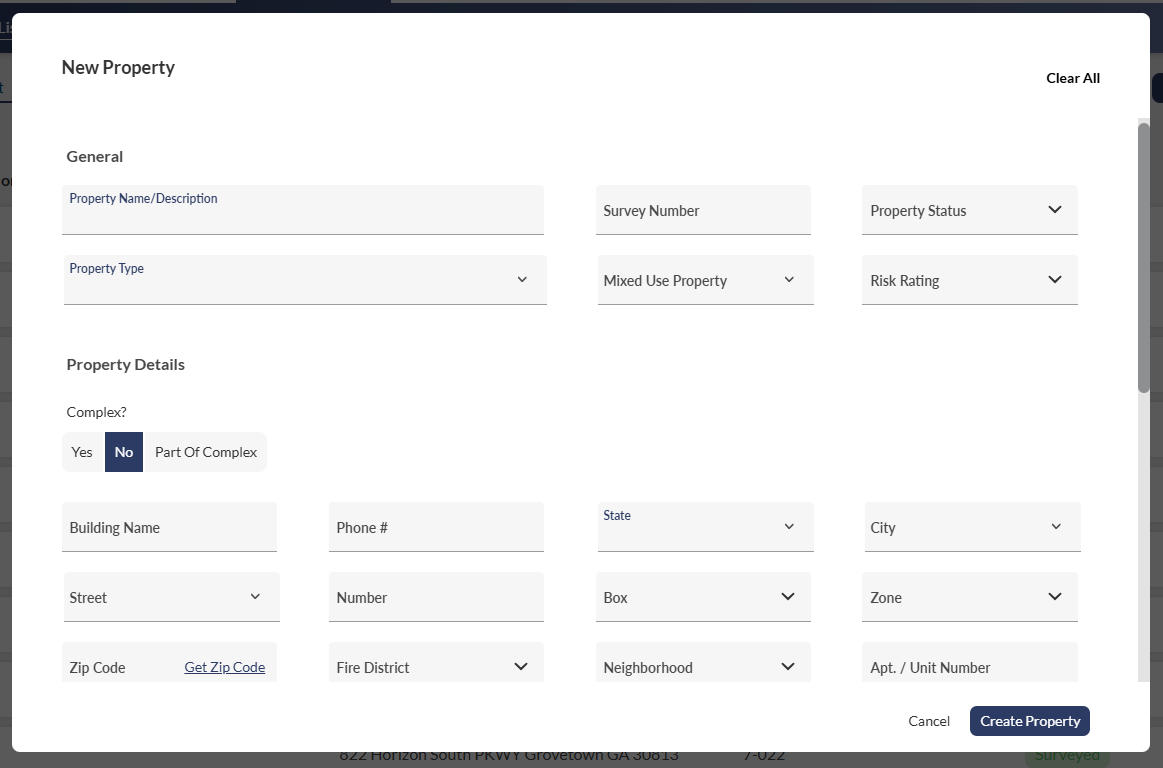1163x768 pixels.
Task: Expand the Property Type dropdown
Action: (305, 280)
